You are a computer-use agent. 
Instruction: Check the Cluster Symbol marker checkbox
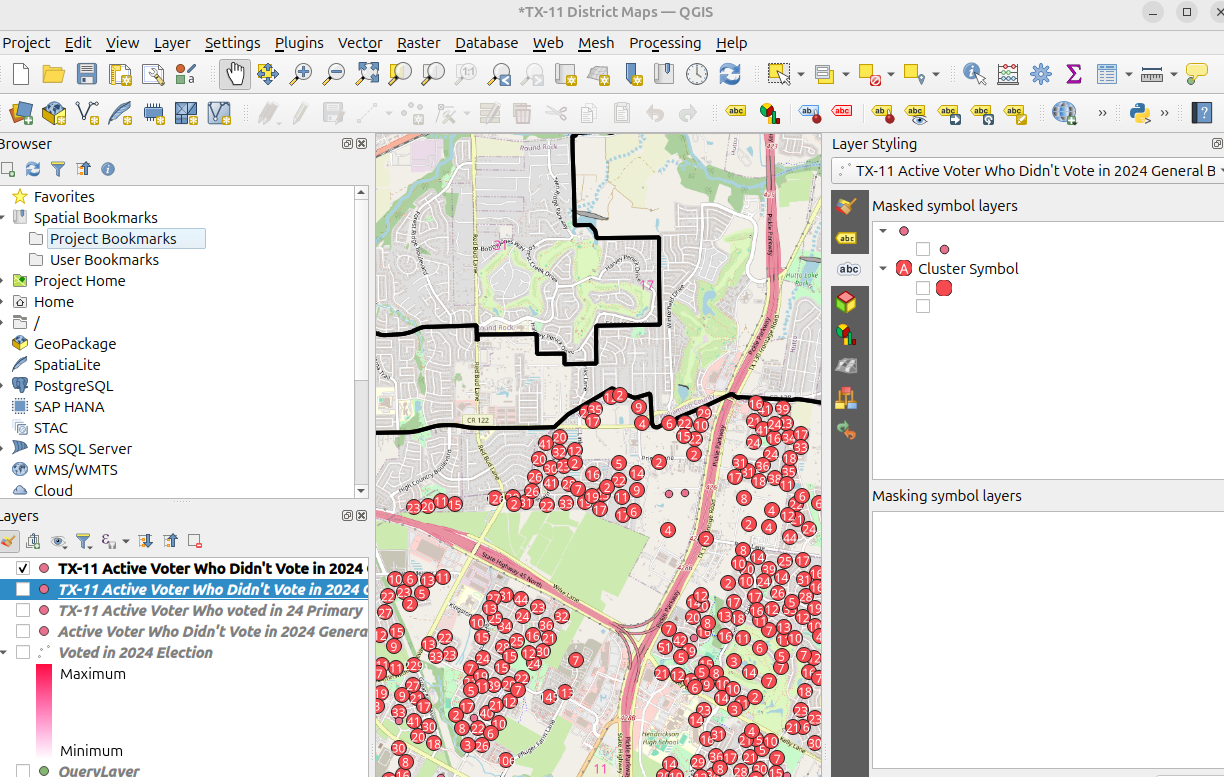923,288
